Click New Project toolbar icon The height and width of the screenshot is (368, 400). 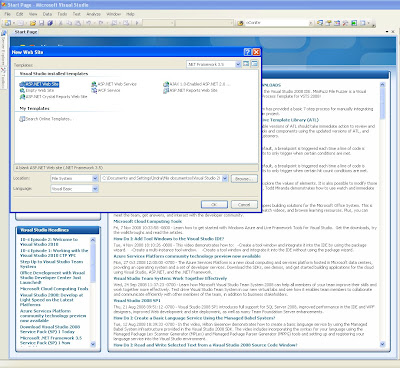[x=7, y=23]
